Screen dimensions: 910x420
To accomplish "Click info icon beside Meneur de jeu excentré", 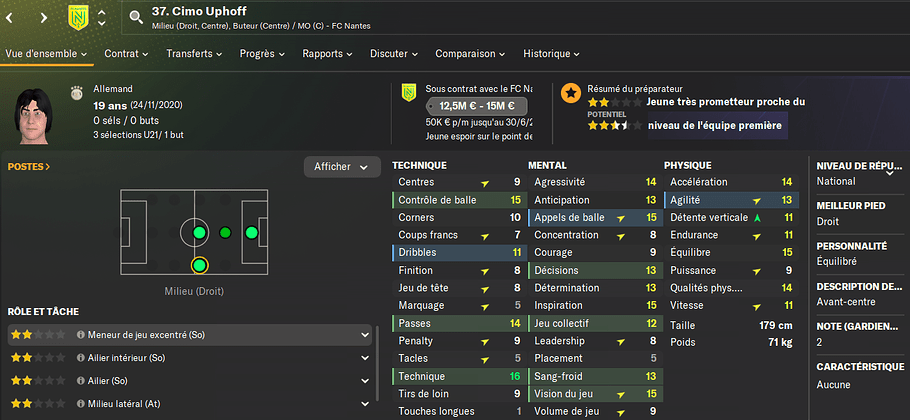I will pyautogui.click(x=81, y=335).
